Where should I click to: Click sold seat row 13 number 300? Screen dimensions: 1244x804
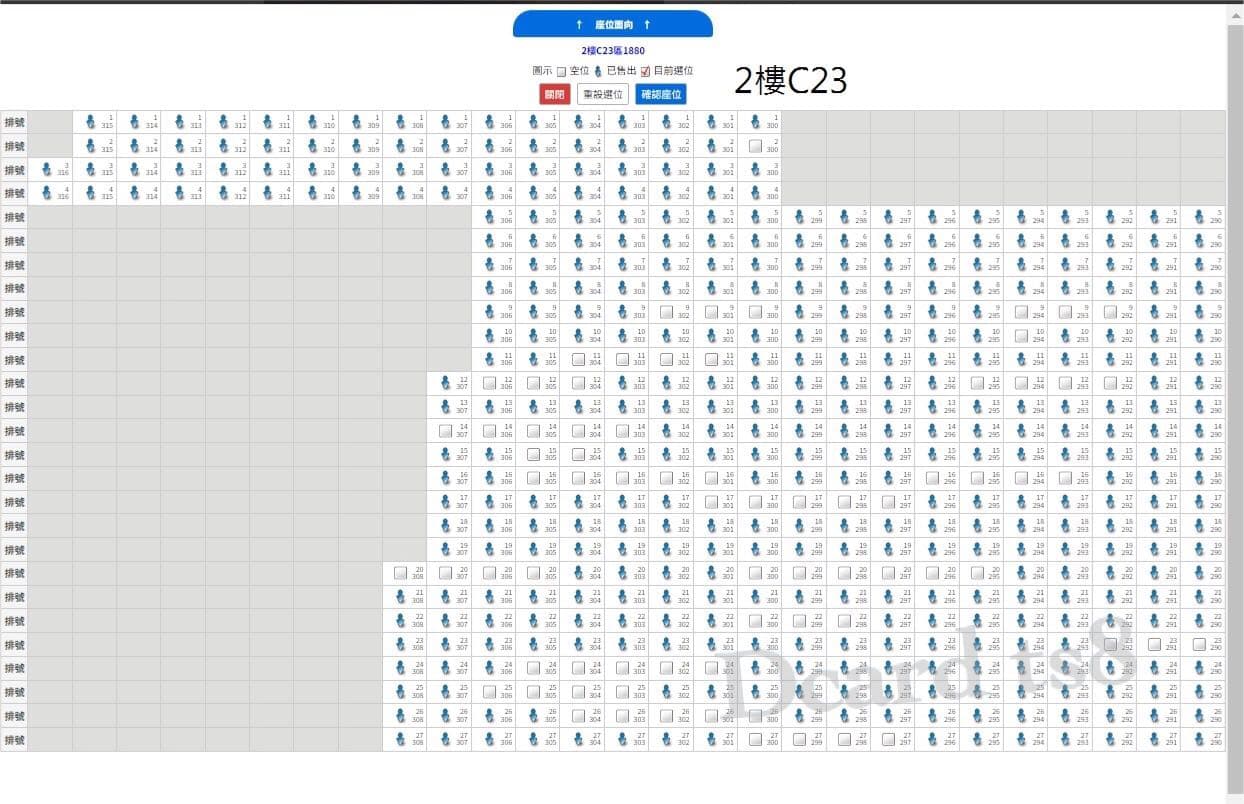coord(756,407)
